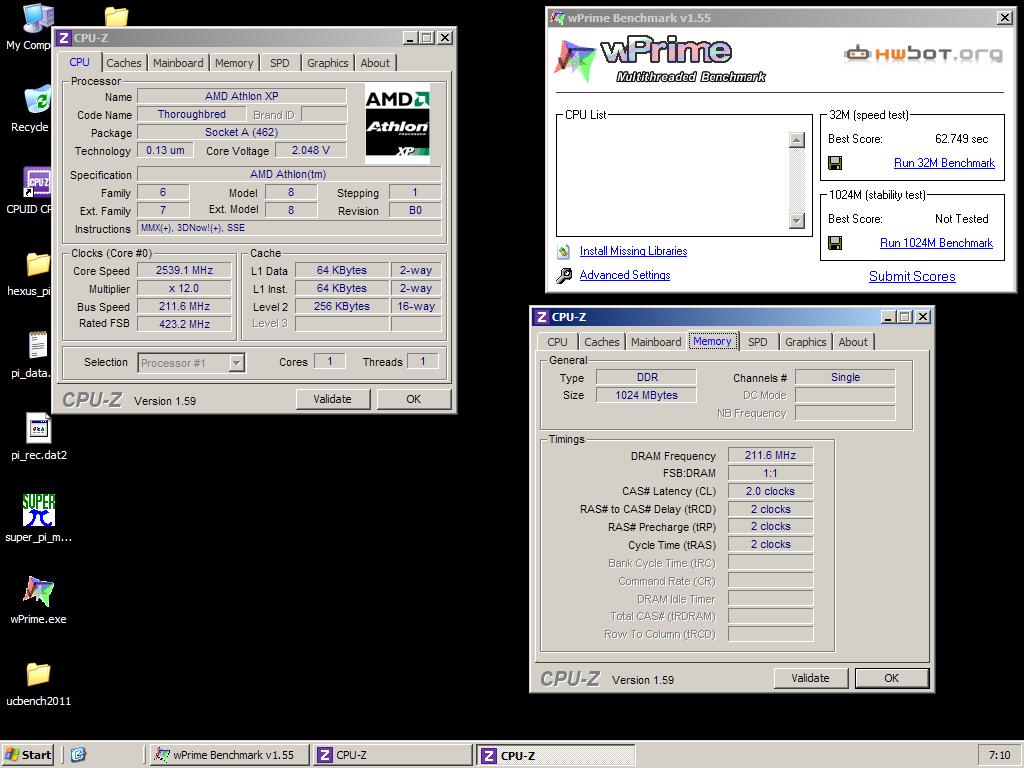
Task: Run the 1024M Benchmark link
Action: 936,243
